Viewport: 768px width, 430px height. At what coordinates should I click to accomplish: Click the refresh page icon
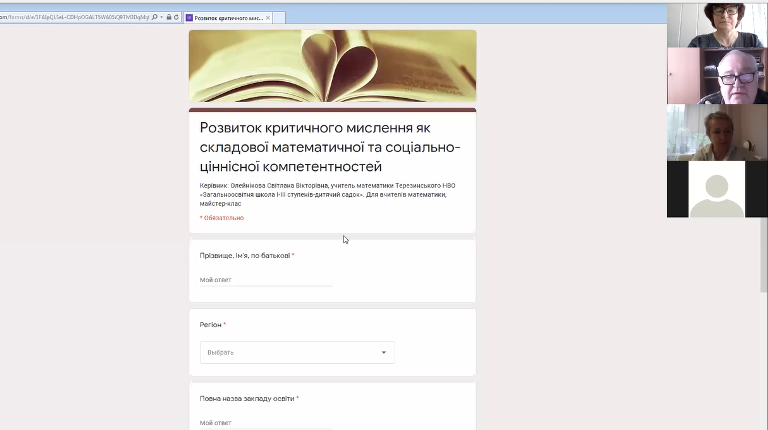176,17
